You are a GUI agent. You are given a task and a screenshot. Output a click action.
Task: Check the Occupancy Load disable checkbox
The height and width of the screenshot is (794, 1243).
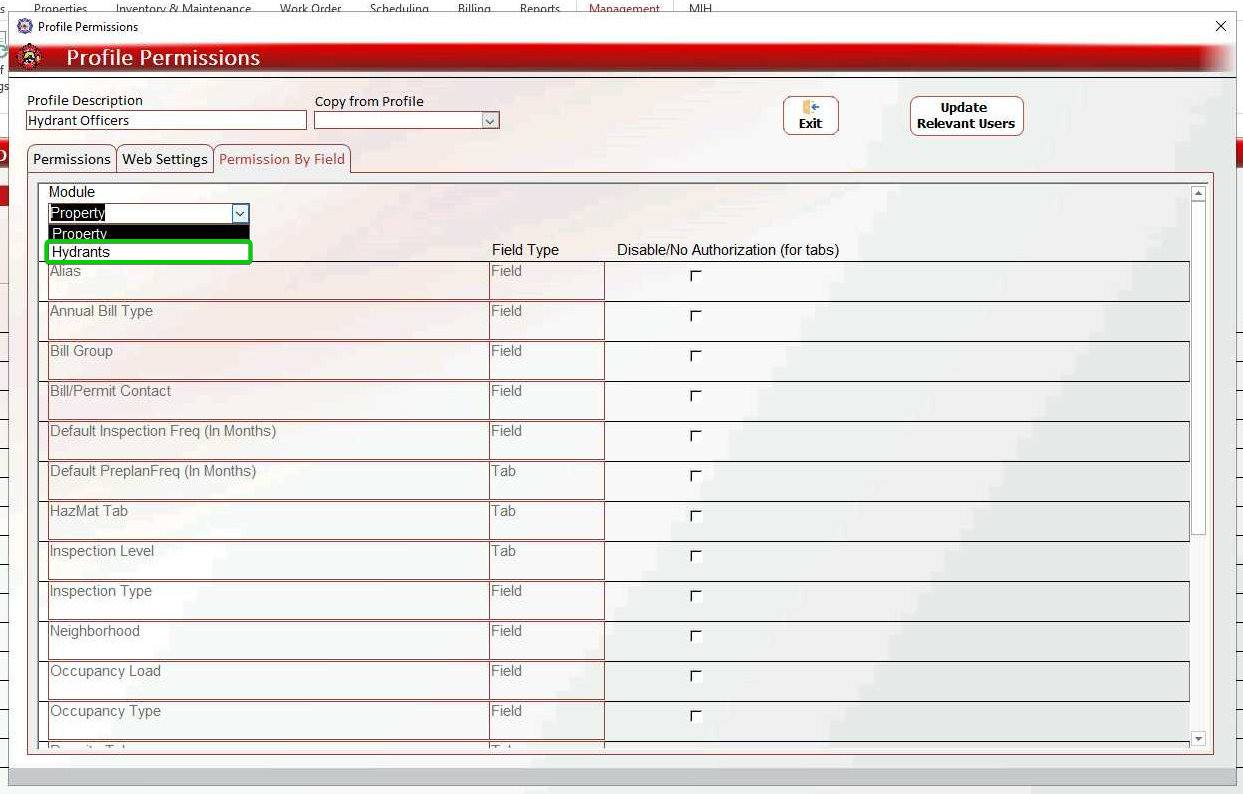click(696, 676)
